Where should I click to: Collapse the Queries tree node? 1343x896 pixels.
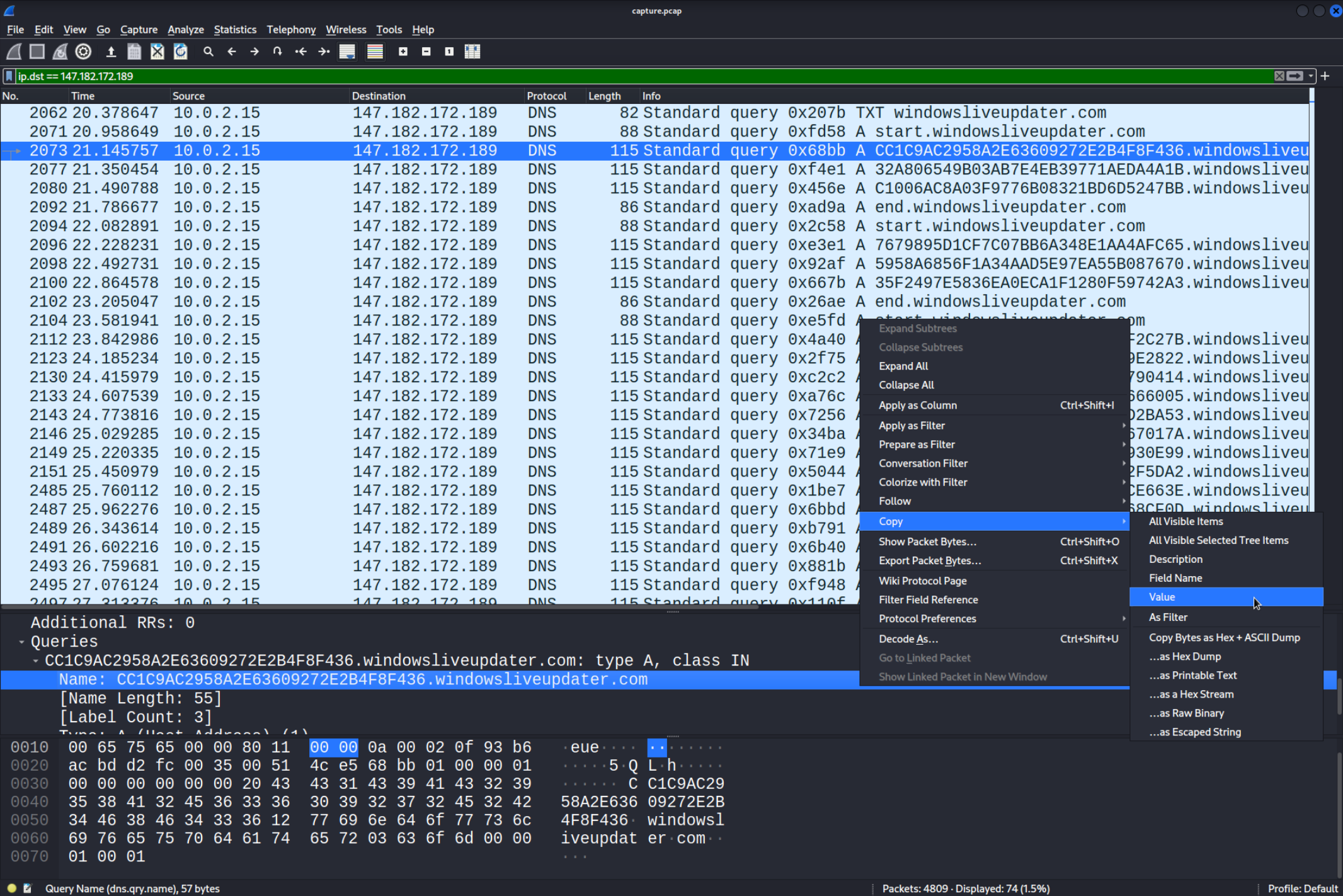click(21, 642)
